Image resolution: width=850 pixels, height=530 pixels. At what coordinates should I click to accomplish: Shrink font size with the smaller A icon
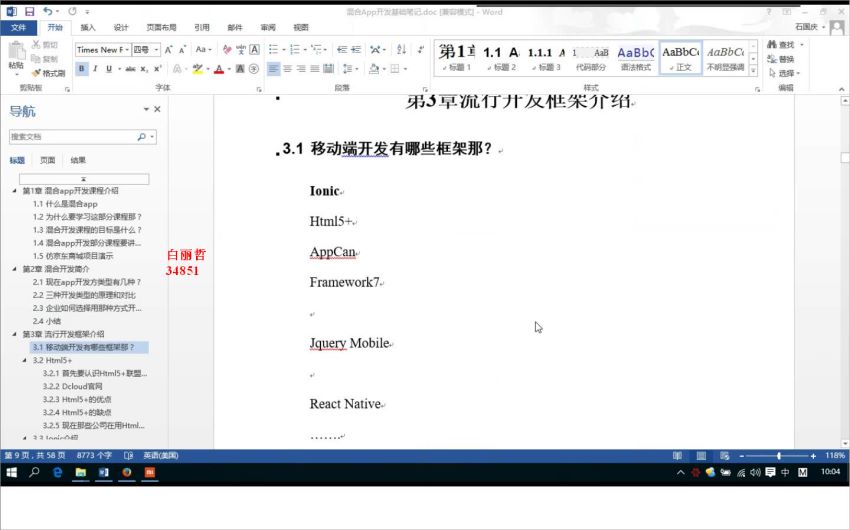click(x=183, y=50)
